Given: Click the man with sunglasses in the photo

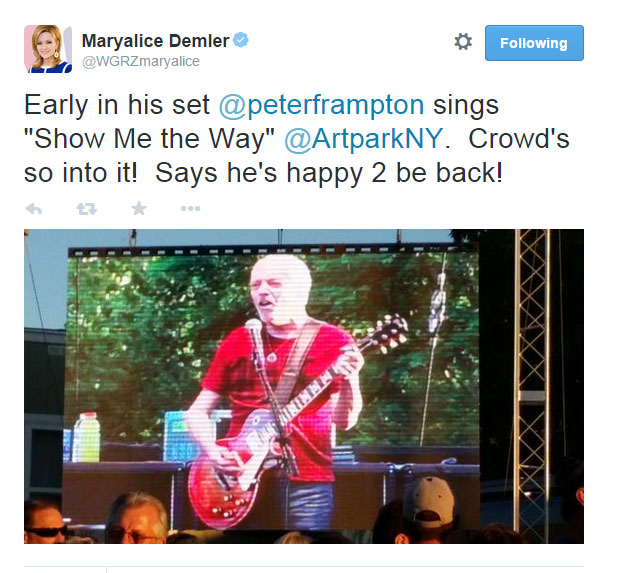Looking at the screenshot, I should (44, 521).
